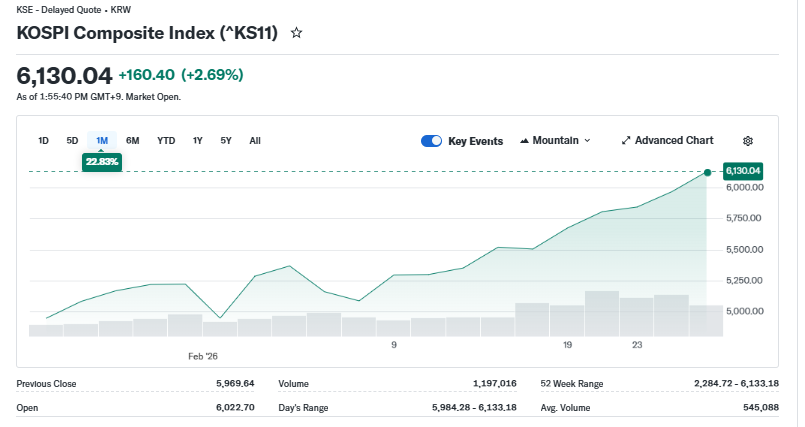Click the Feb '26 axis label
Screen dimensions: 805x427
(203, 356)
